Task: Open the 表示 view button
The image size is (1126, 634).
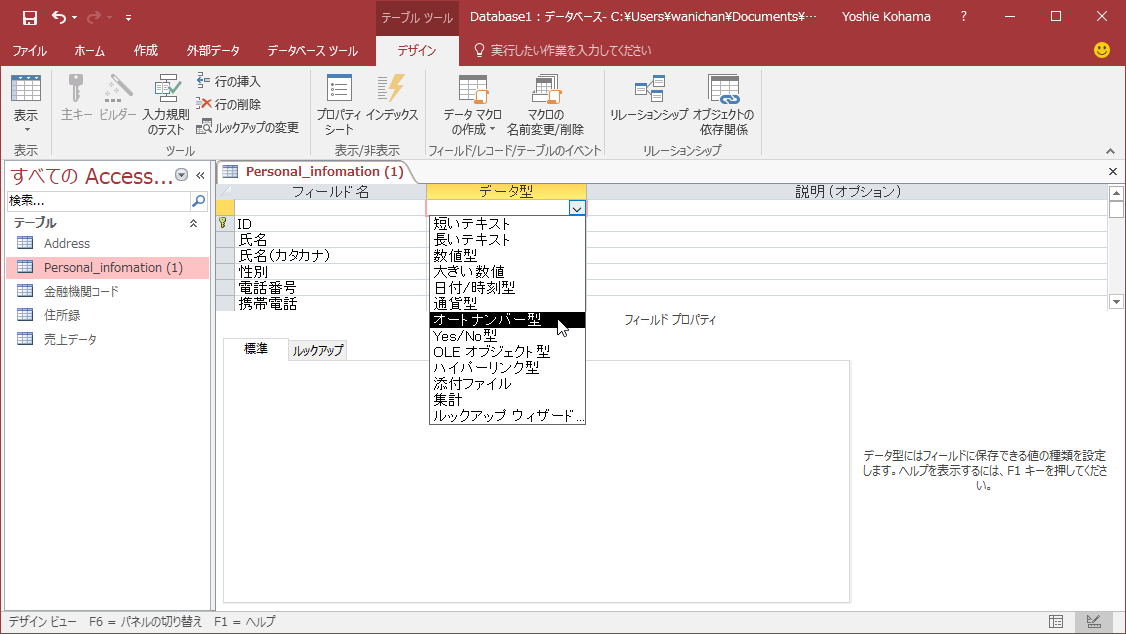Action: click(x=26, y=96)
